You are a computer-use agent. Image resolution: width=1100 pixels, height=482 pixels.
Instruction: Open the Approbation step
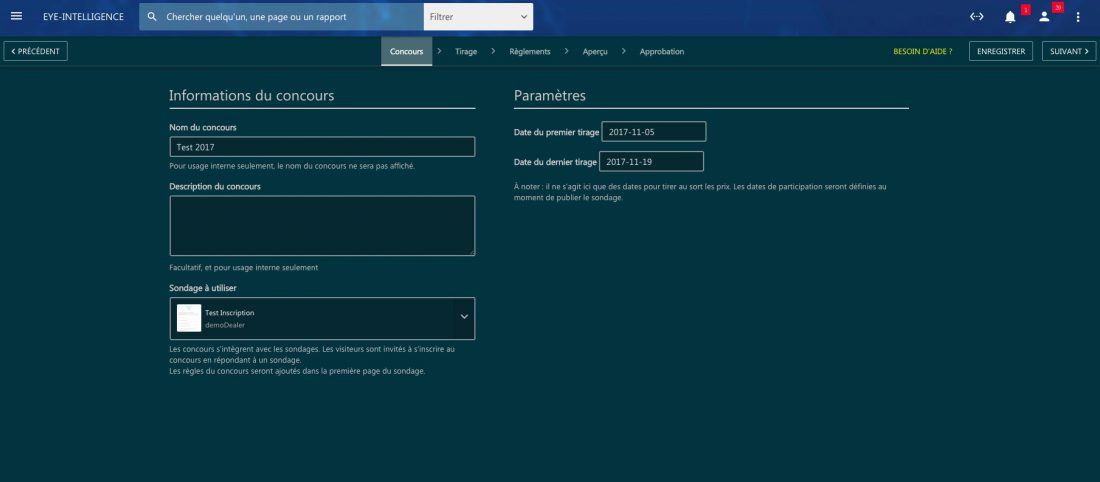[661, 51]
